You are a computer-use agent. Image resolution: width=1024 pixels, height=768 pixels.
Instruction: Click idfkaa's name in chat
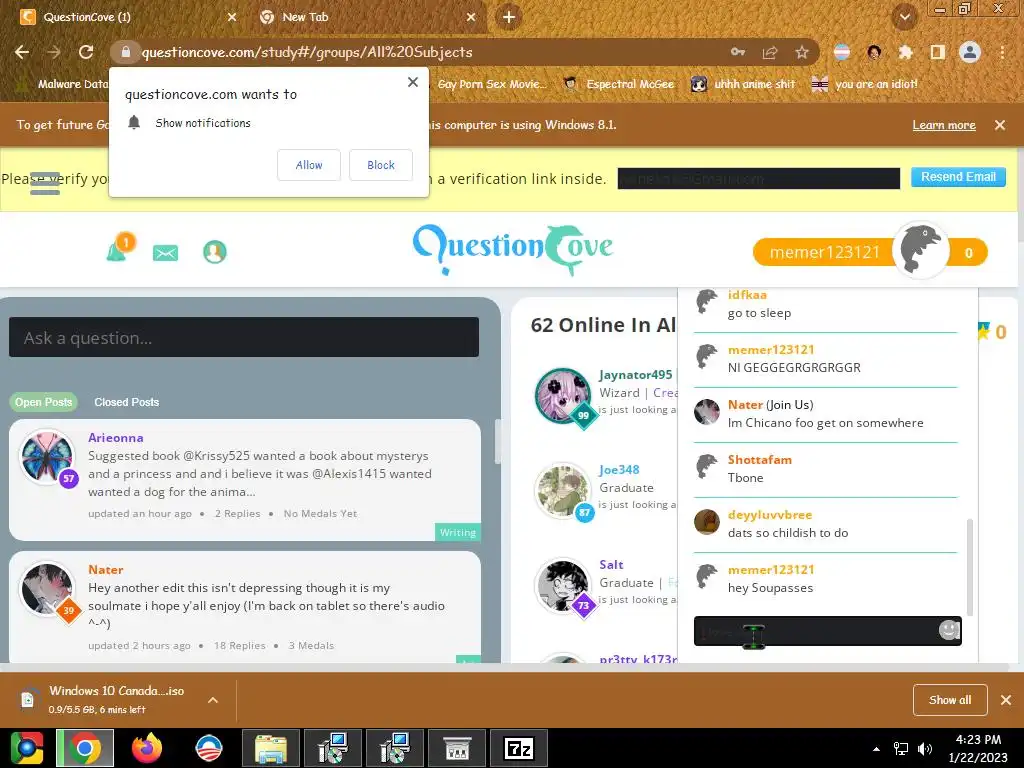pyautogui.click(x=747, y=295)
